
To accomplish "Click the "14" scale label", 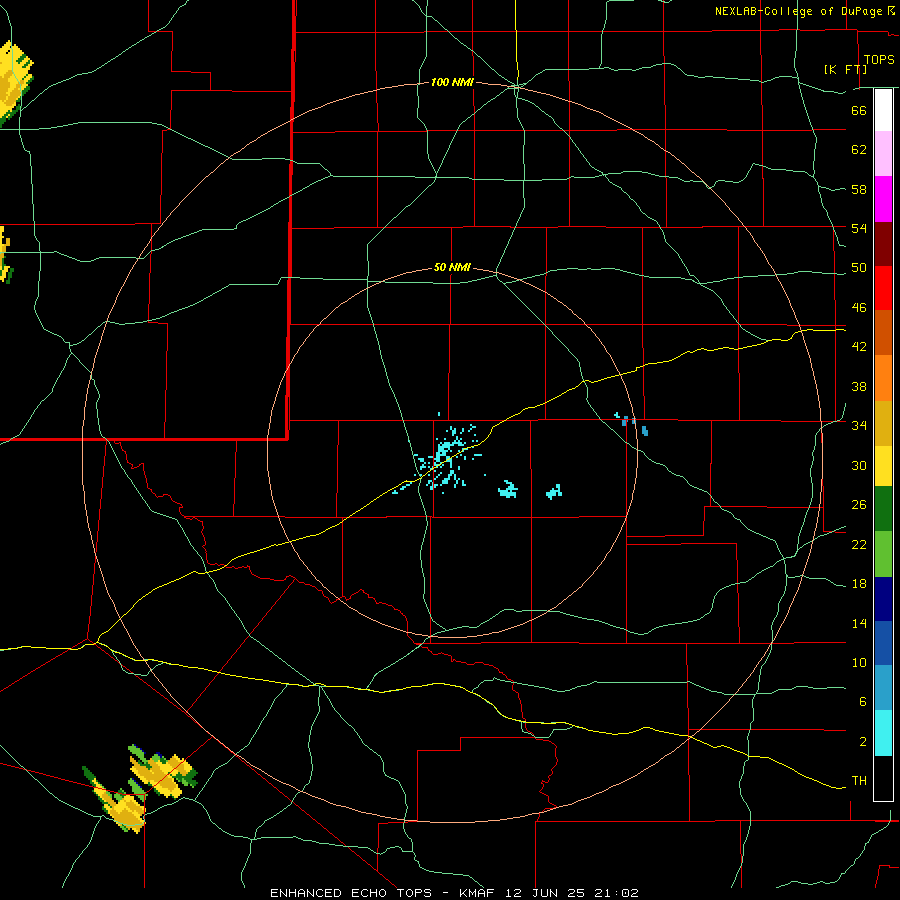I will 859,623.
